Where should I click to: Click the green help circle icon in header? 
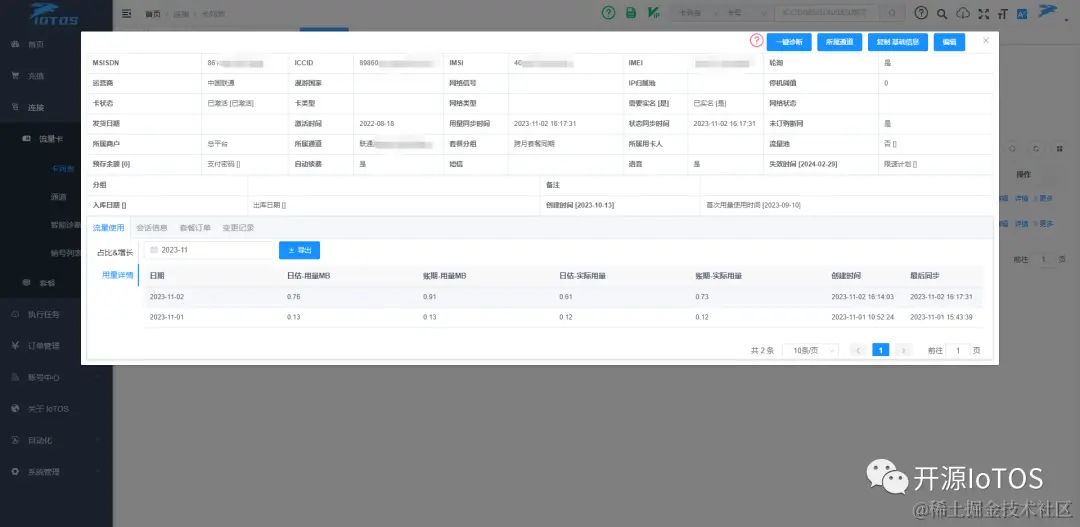point(608,12)
